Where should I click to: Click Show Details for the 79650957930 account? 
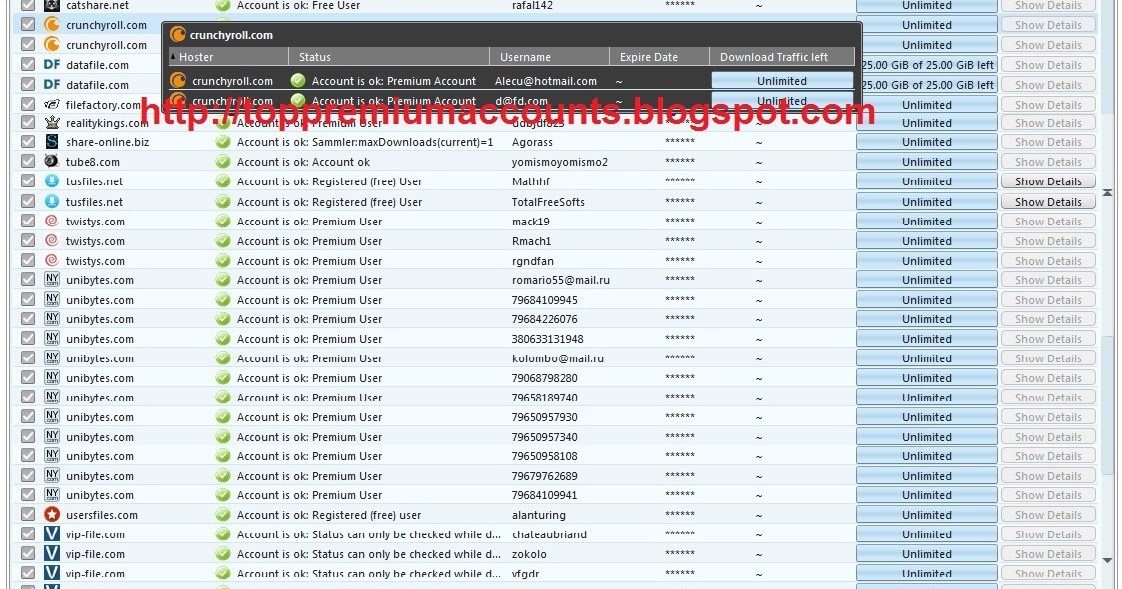[1048, 417]
